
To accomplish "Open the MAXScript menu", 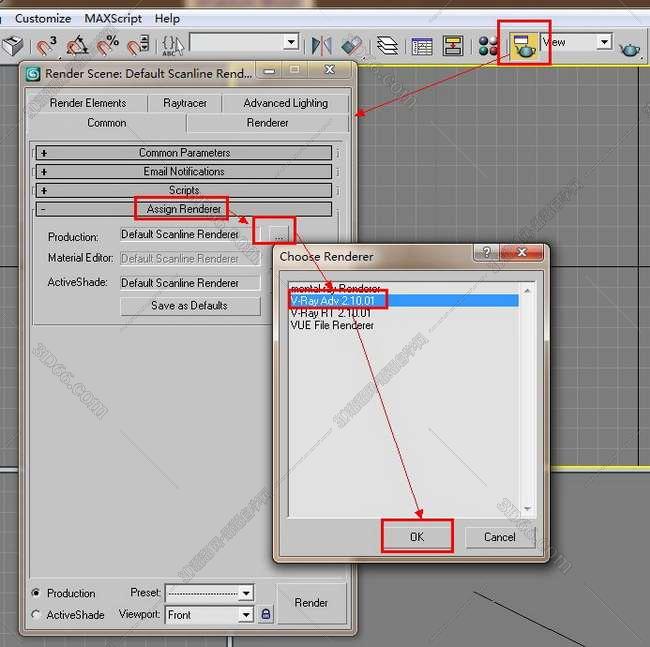I will 113,19.
